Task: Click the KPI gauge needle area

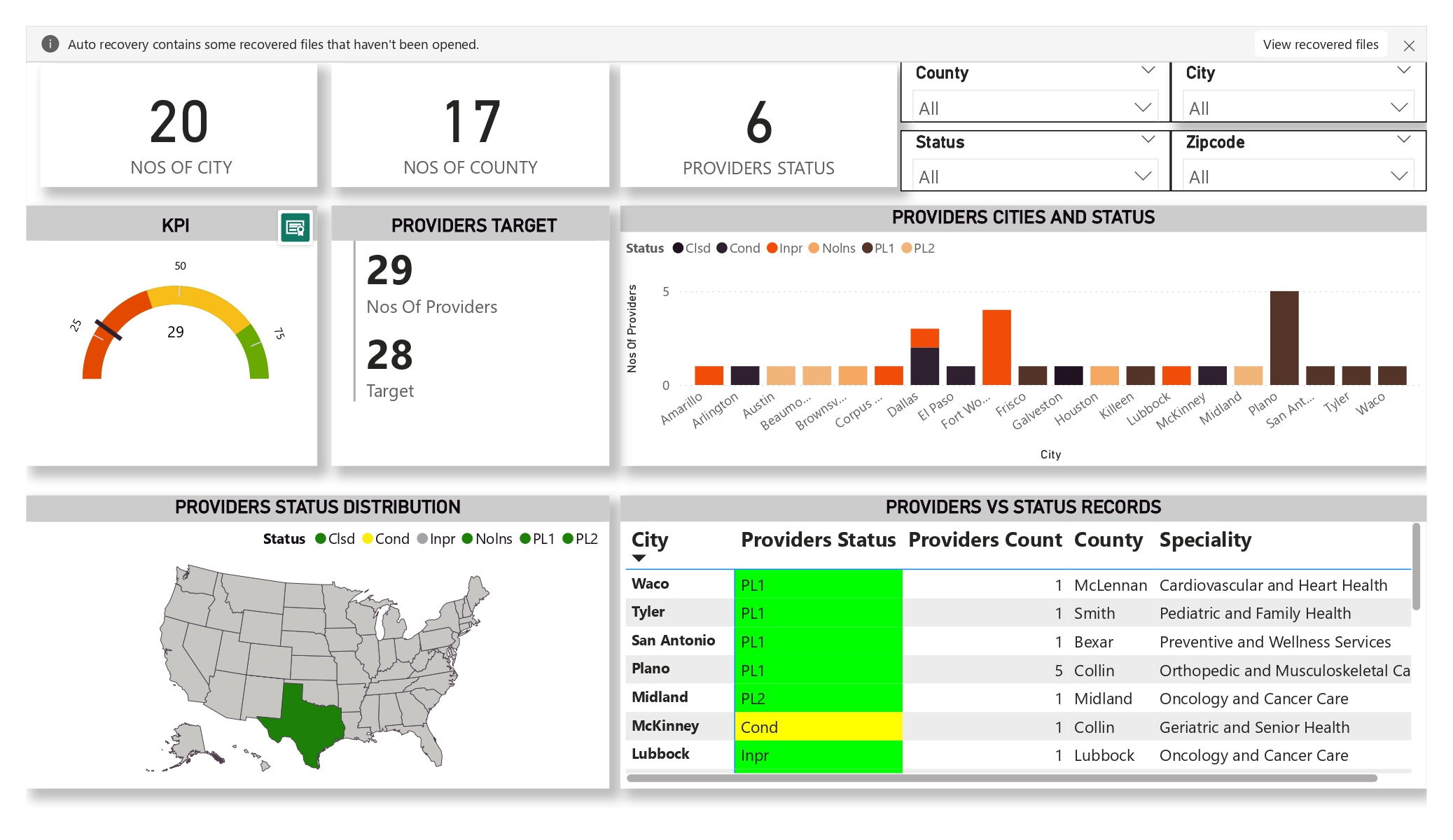Action: click(x=109, y=330)
